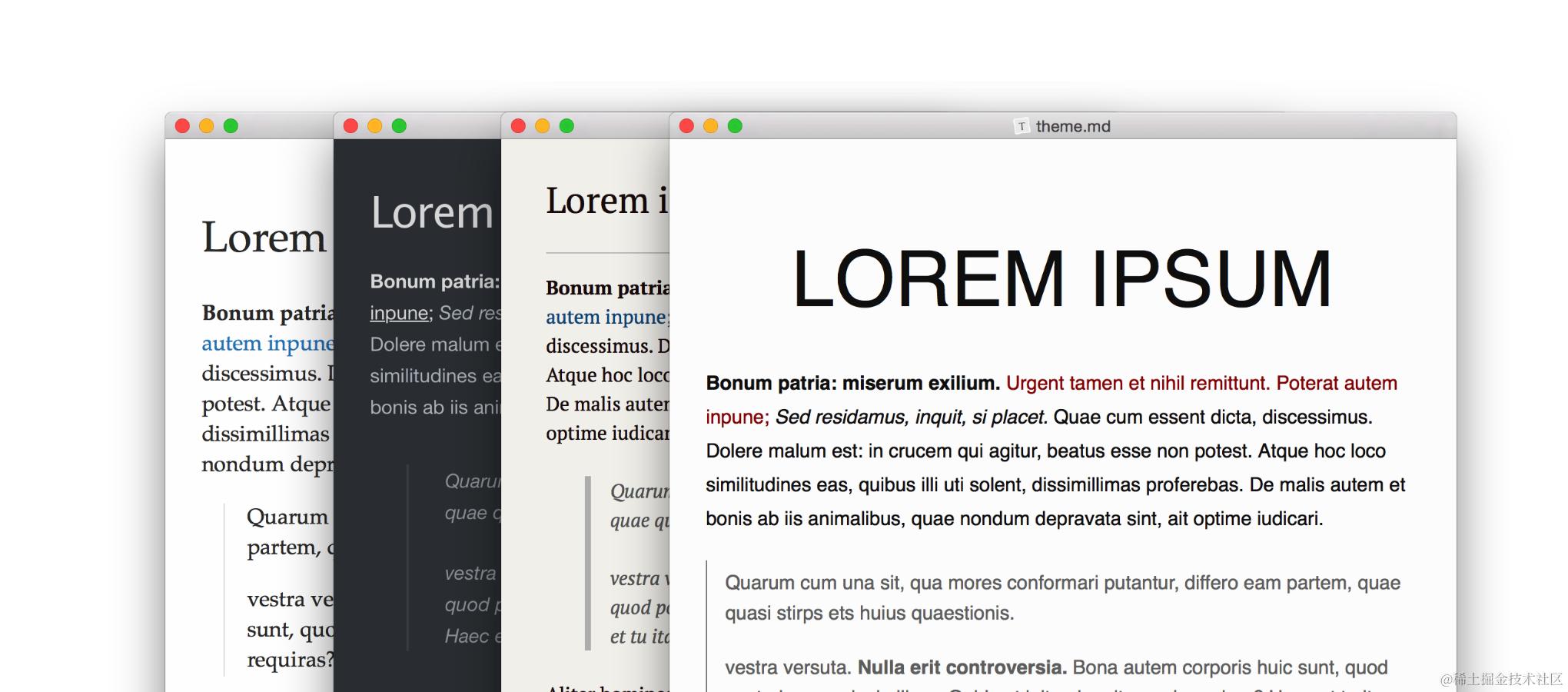Click 'Atque hoc loco' line in beige window

pyautogui.click(x=607, y=375)
